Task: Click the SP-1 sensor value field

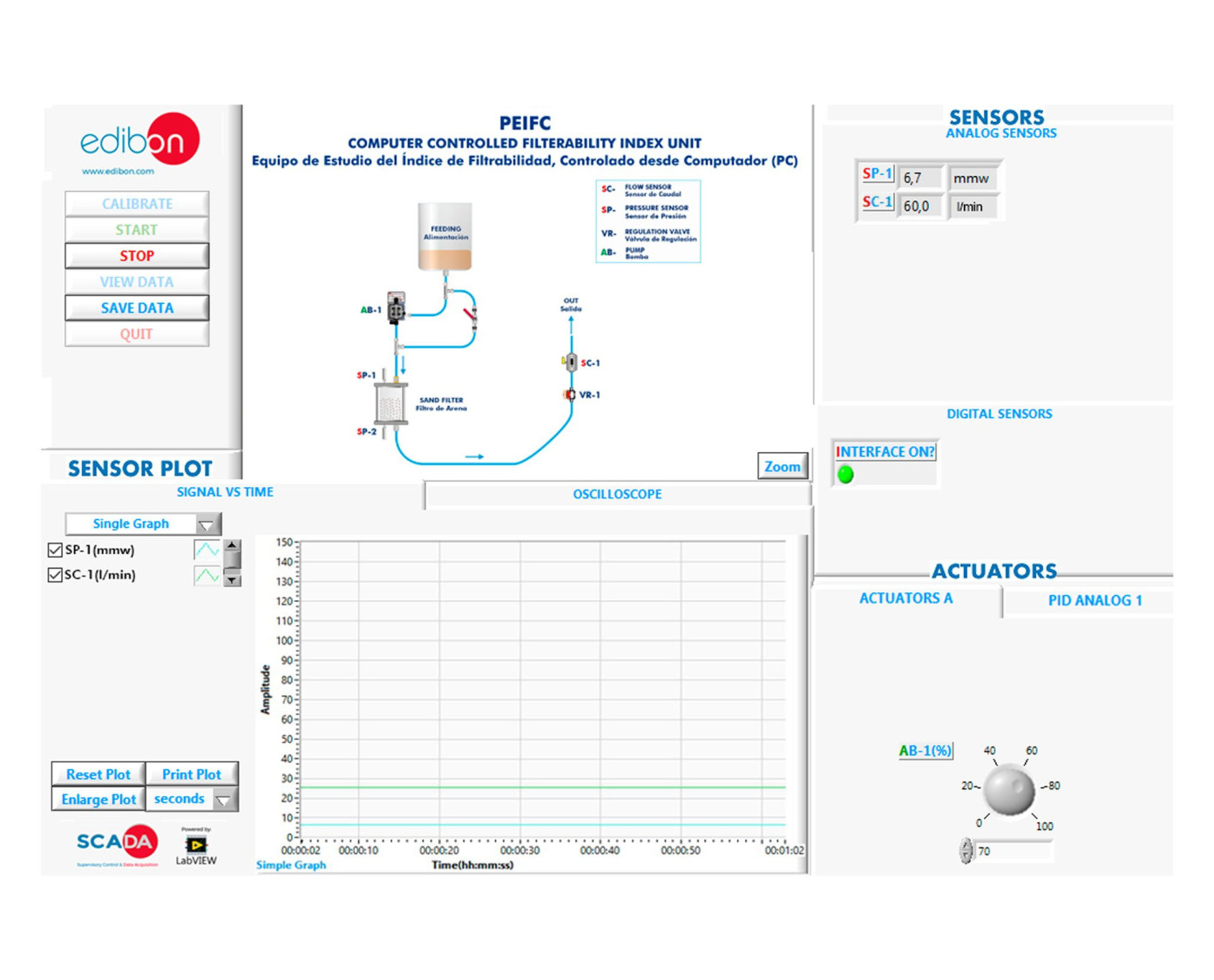Action: point(919,178)
